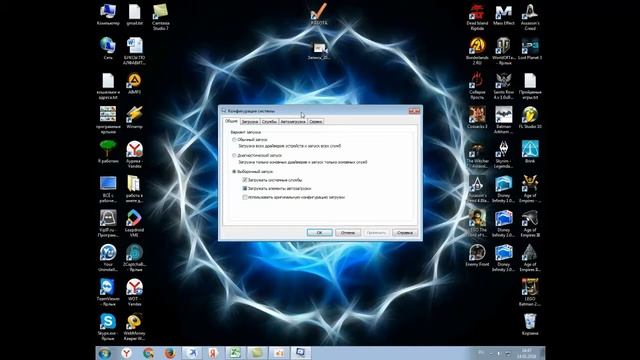Open the Windows Start menu
This screenshot has width=640, height=360.
point(105,353)
